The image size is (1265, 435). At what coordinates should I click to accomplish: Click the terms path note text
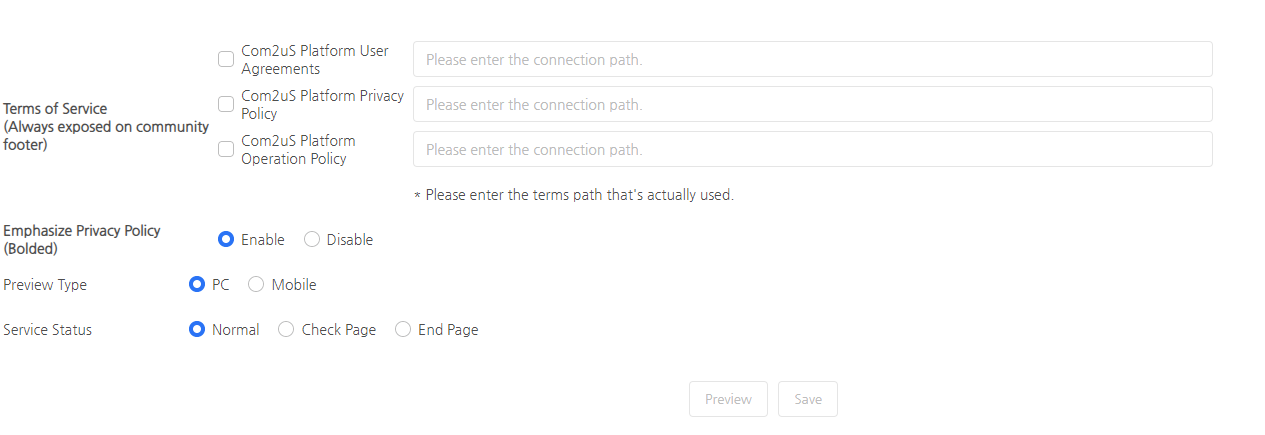578,195
